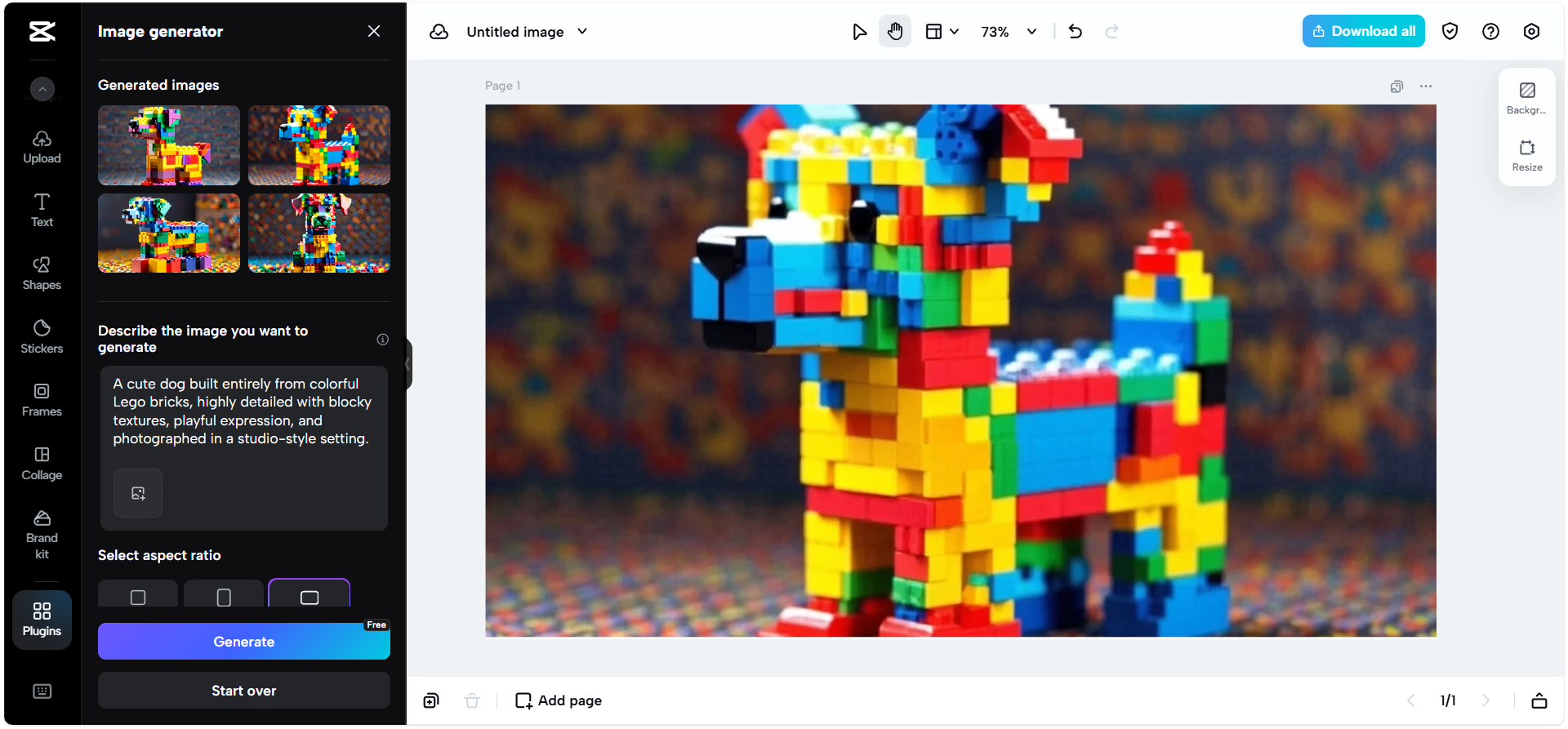Open the Brand kit panel
The height and width of the screenshot is (729, 1568).
[42, 535]
